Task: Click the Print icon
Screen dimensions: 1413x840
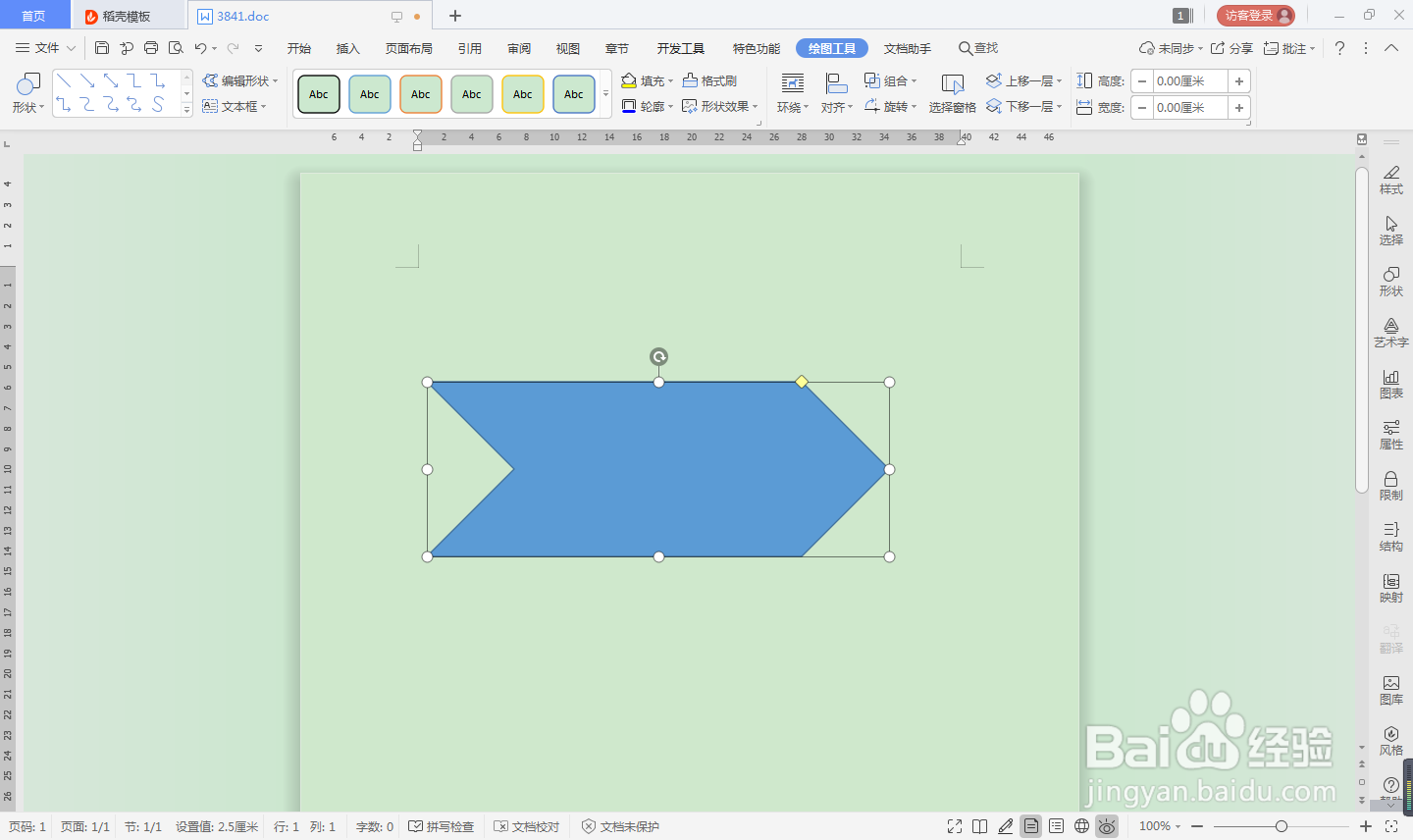Action: point(151,47)
